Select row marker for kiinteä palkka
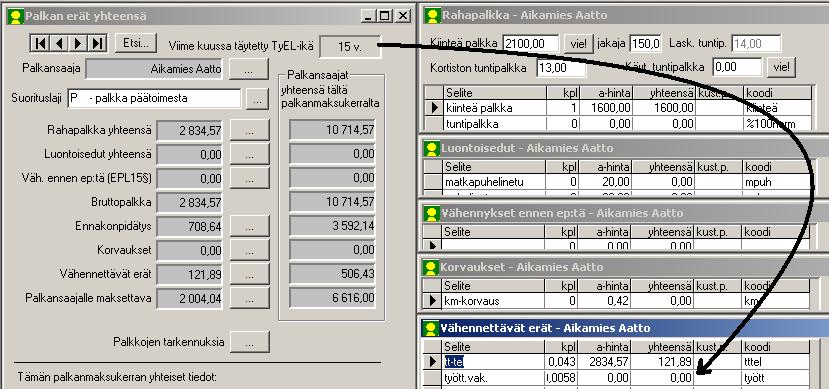Viewport: 829px width, 389px height. pos(435,108)
